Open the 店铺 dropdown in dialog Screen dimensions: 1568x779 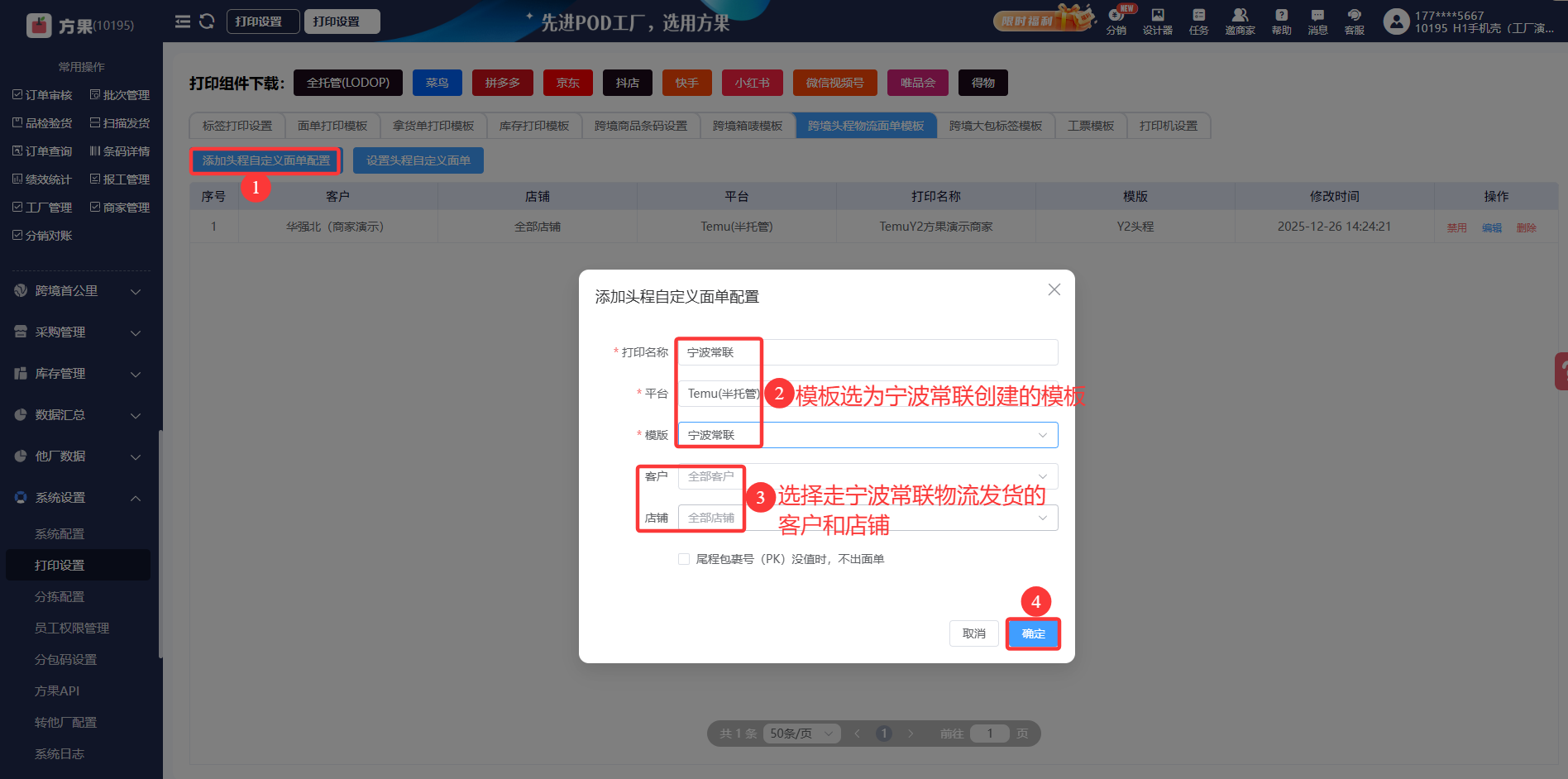pos(868,518)
